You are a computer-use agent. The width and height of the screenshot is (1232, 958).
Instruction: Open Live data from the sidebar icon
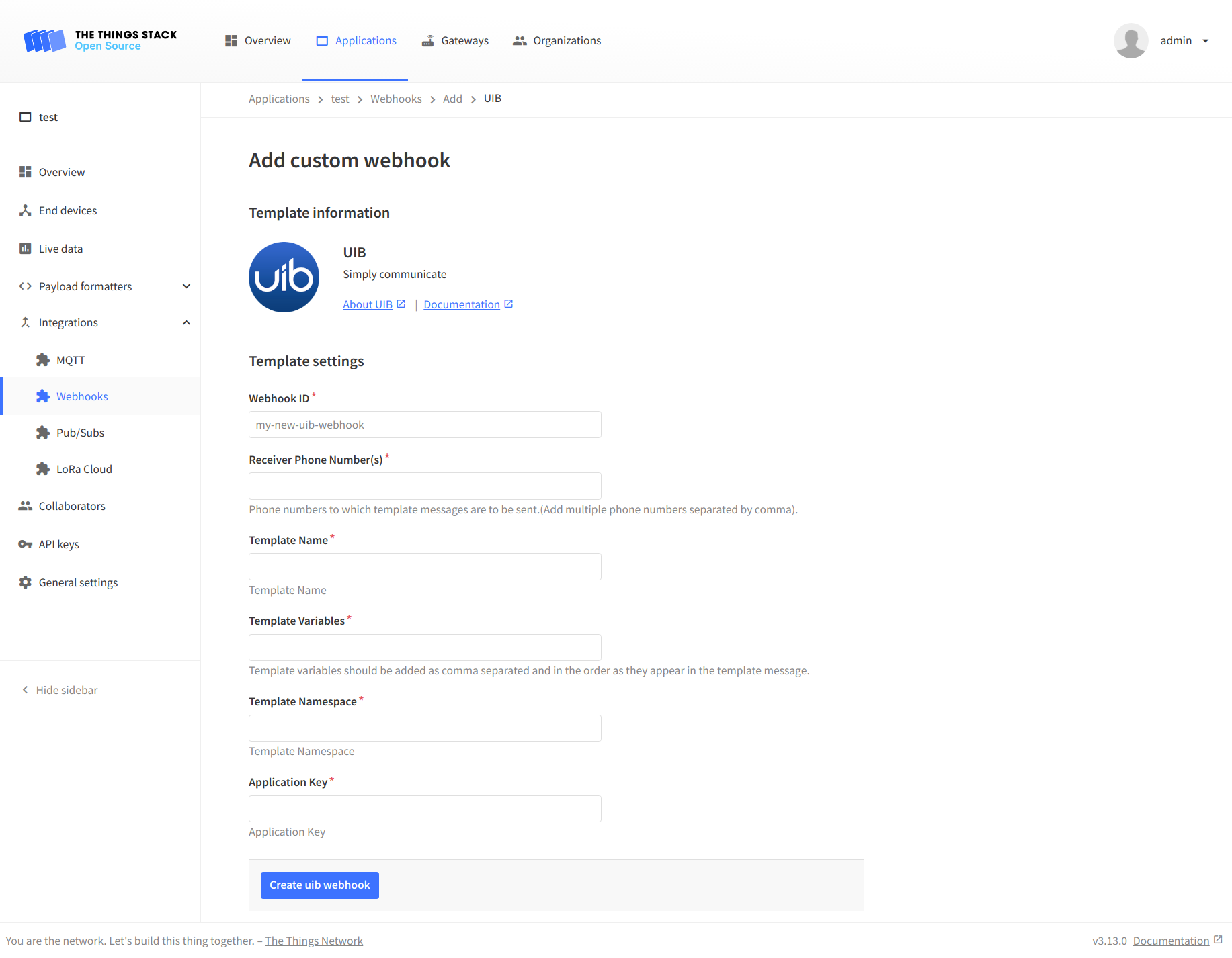[25, 248]
